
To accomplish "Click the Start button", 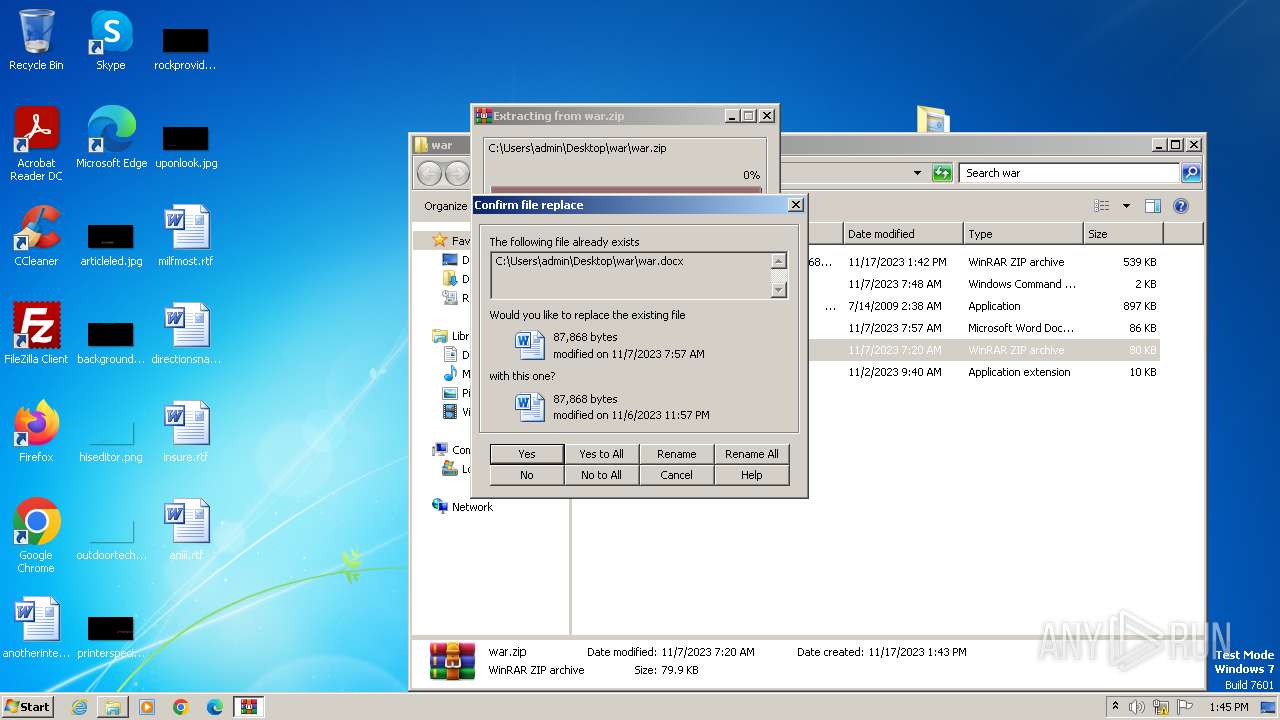I will point(28,707).
